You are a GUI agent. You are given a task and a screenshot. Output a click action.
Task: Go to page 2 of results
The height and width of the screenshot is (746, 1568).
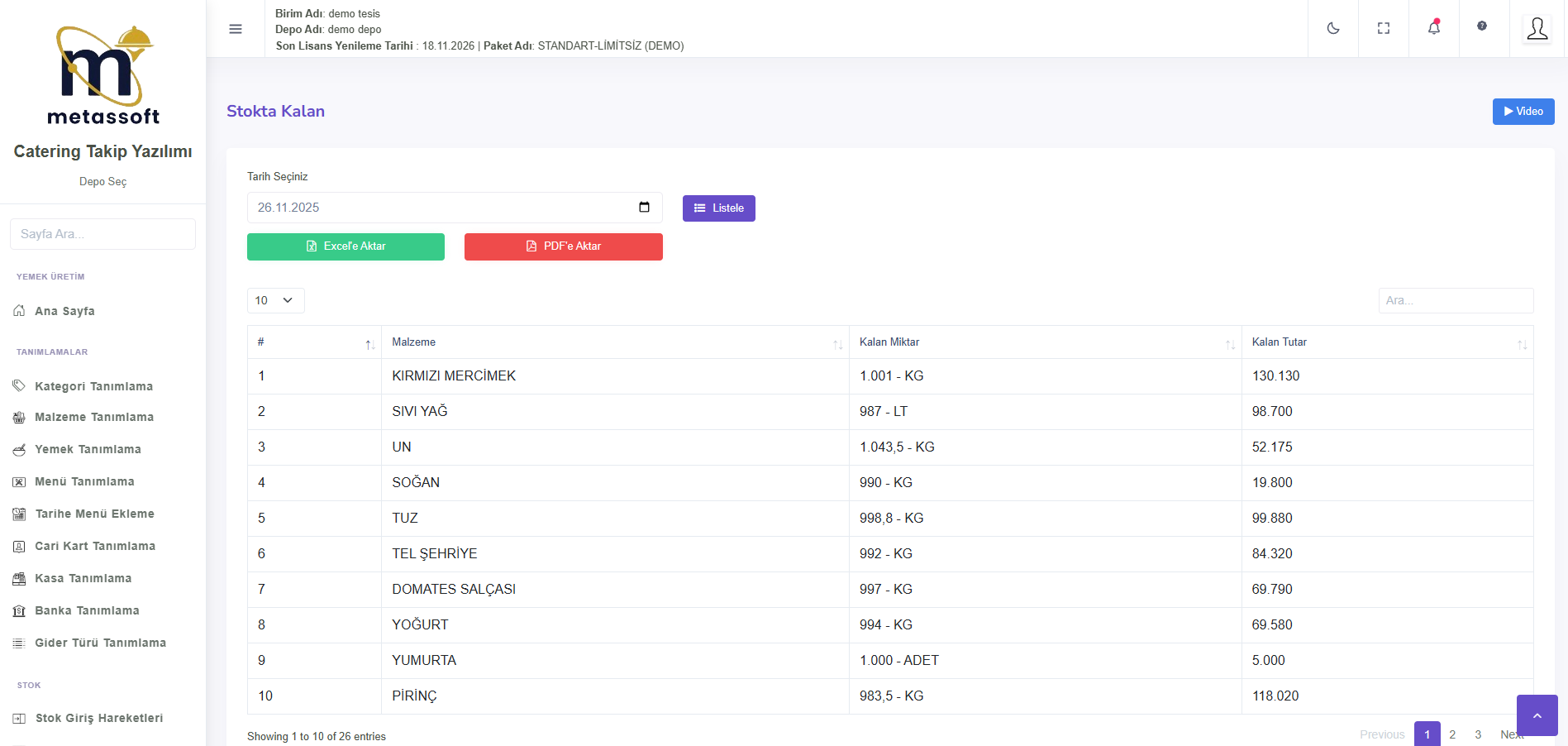1452,734
